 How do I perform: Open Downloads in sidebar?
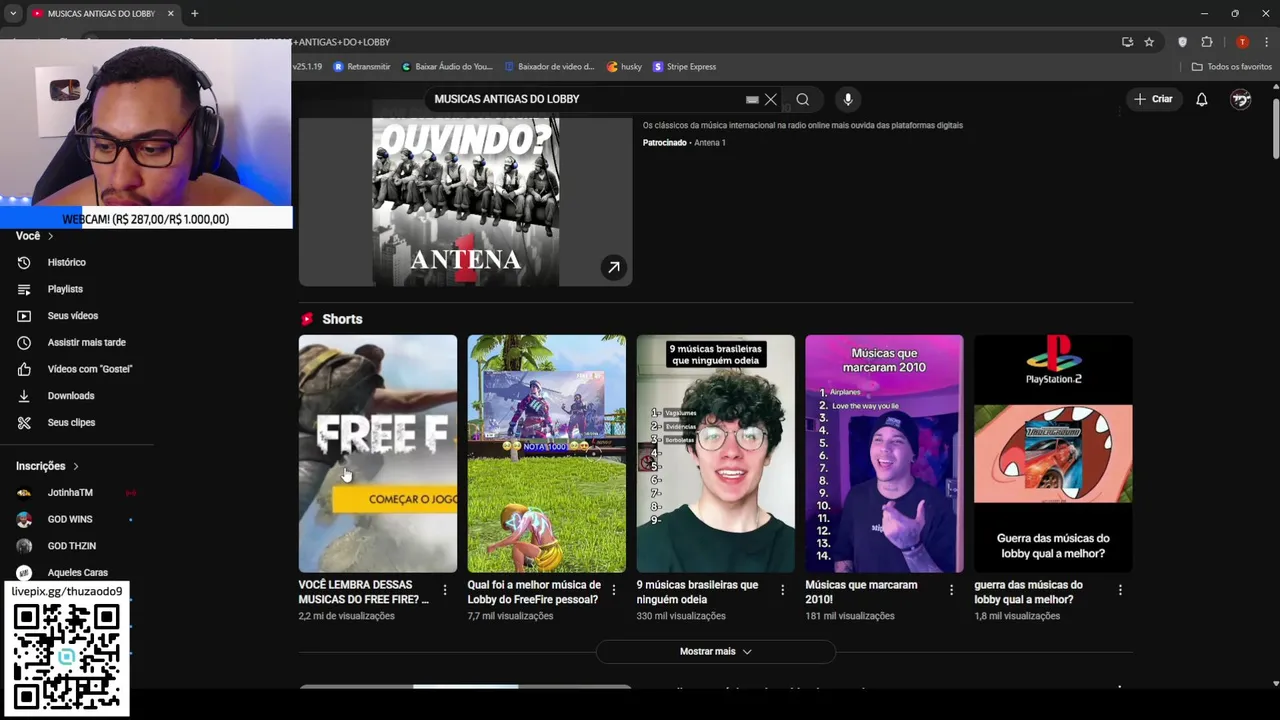pyautogui.click(x=71, y=396)
